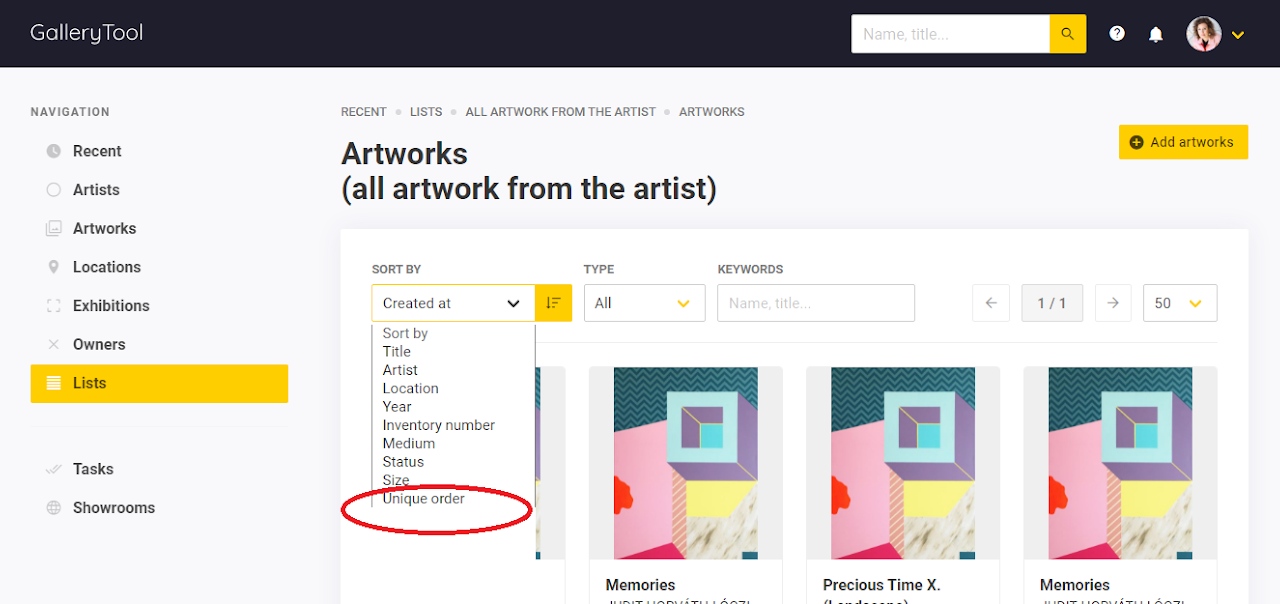1280x604 pixels.
Task: Select Unique order sort option
Action: click(423, 498)
